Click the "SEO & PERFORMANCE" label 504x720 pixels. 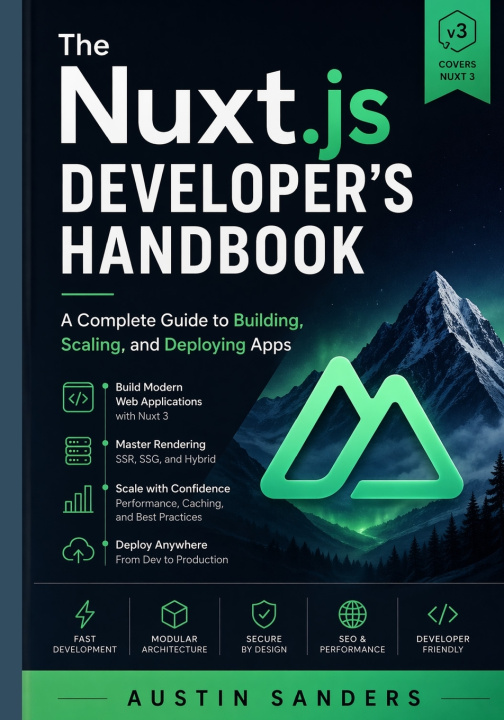click(x=353, y=644)
